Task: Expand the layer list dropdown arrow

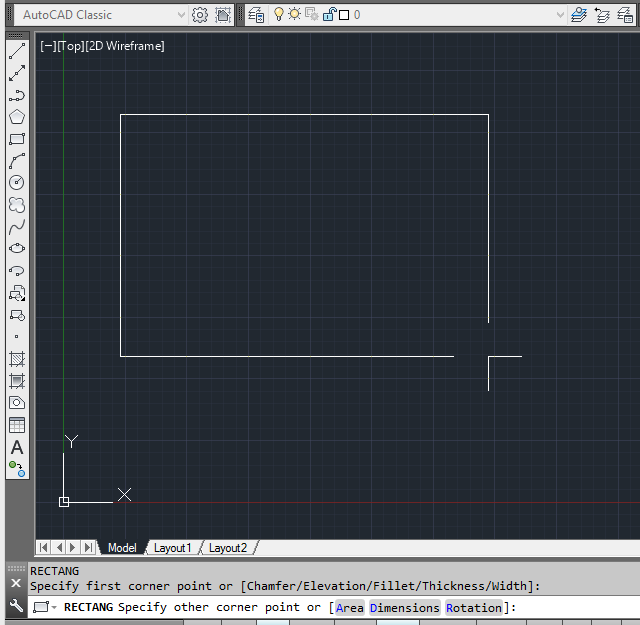Action: (560, 15)
